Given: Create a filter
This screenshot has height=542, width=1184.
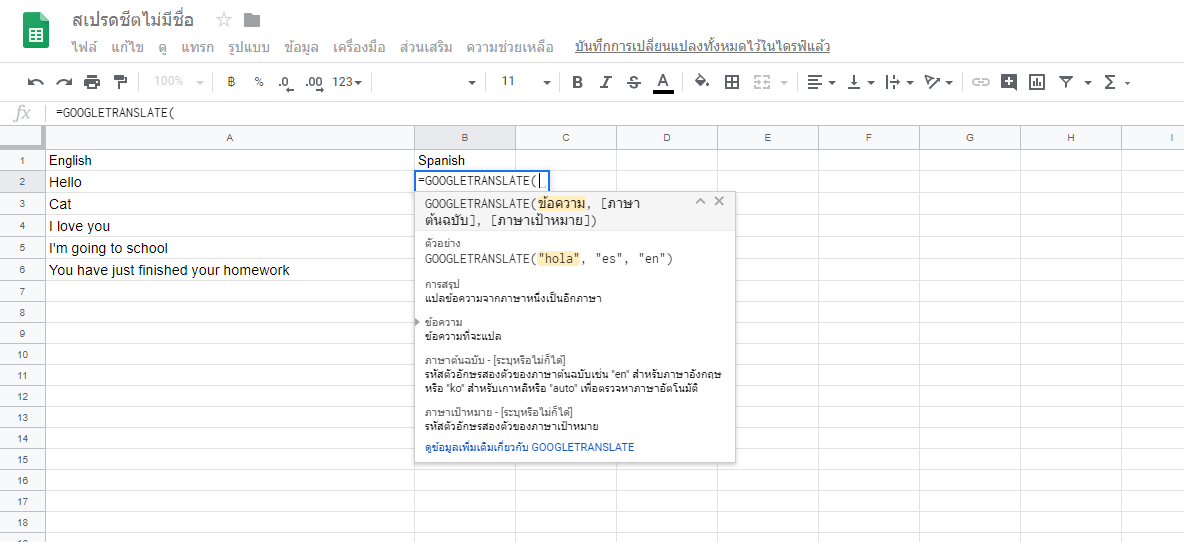Looking at the screenshot, I should pos(1065,82).
